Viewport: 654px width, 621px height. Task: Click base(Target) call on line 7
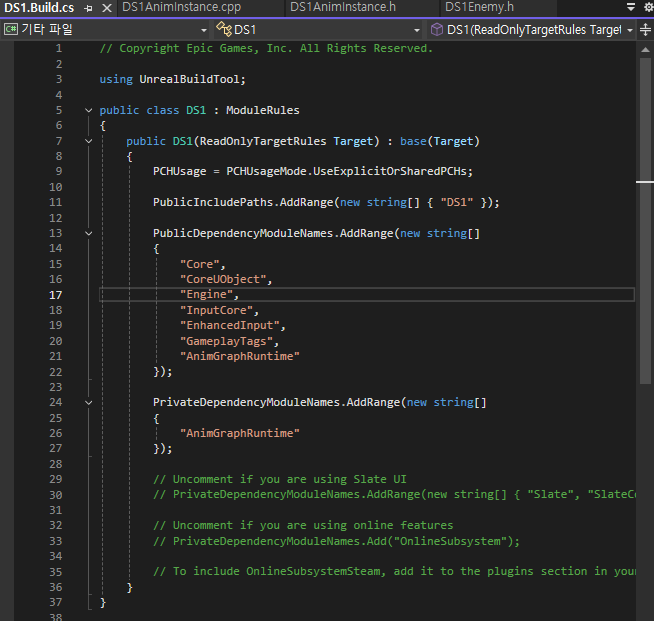coord(440,141)
